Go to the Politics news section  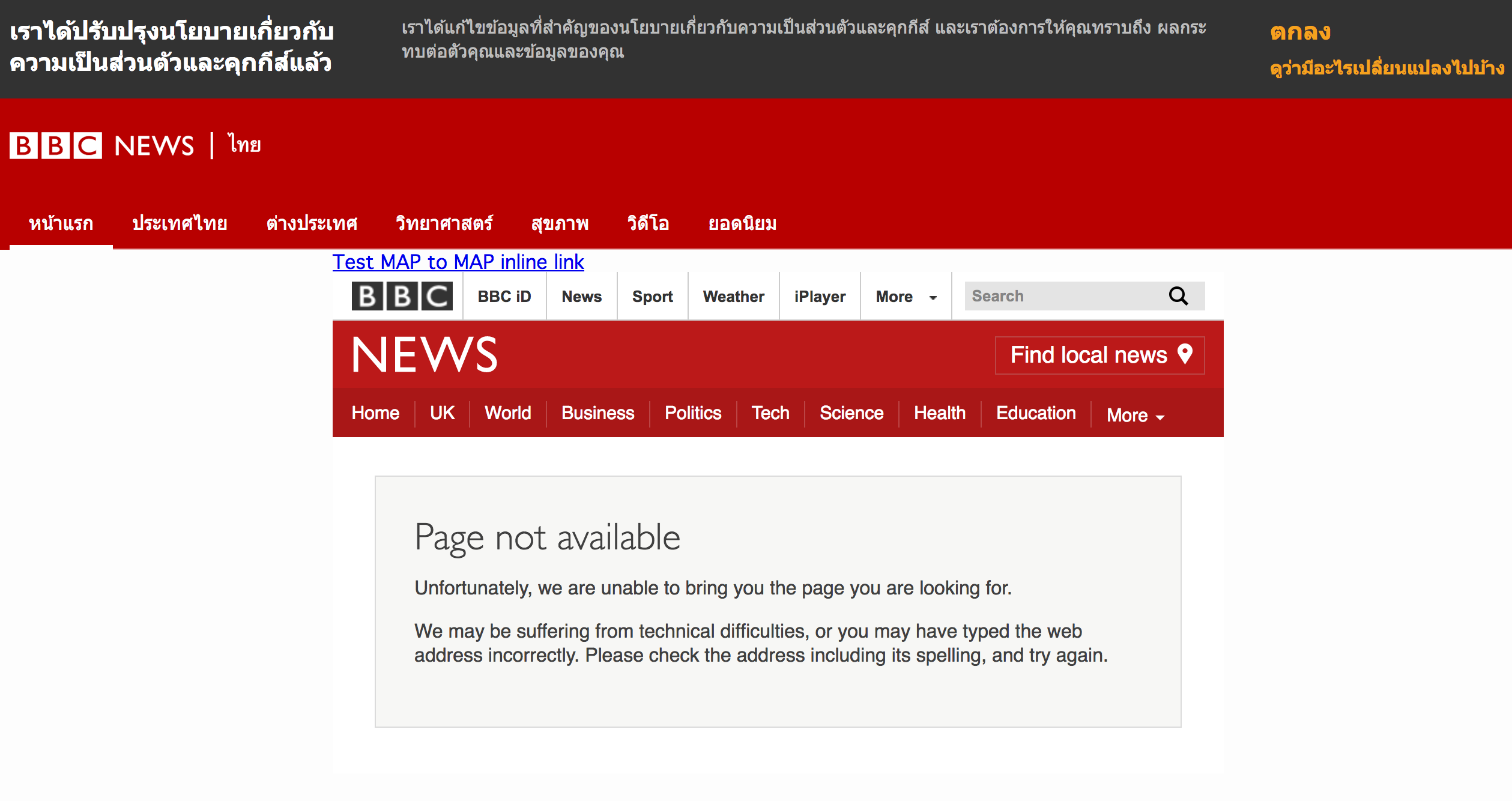(693, 413)
